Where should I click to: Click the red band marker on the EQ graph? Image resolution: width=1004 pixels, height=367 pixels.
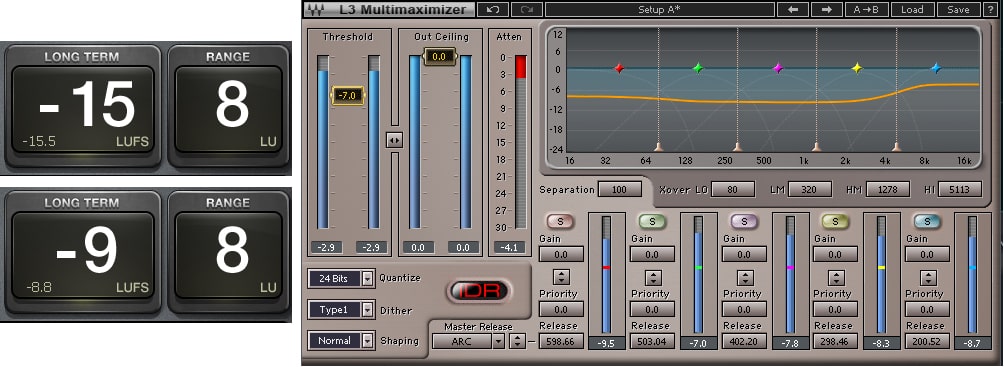point(619,68)
